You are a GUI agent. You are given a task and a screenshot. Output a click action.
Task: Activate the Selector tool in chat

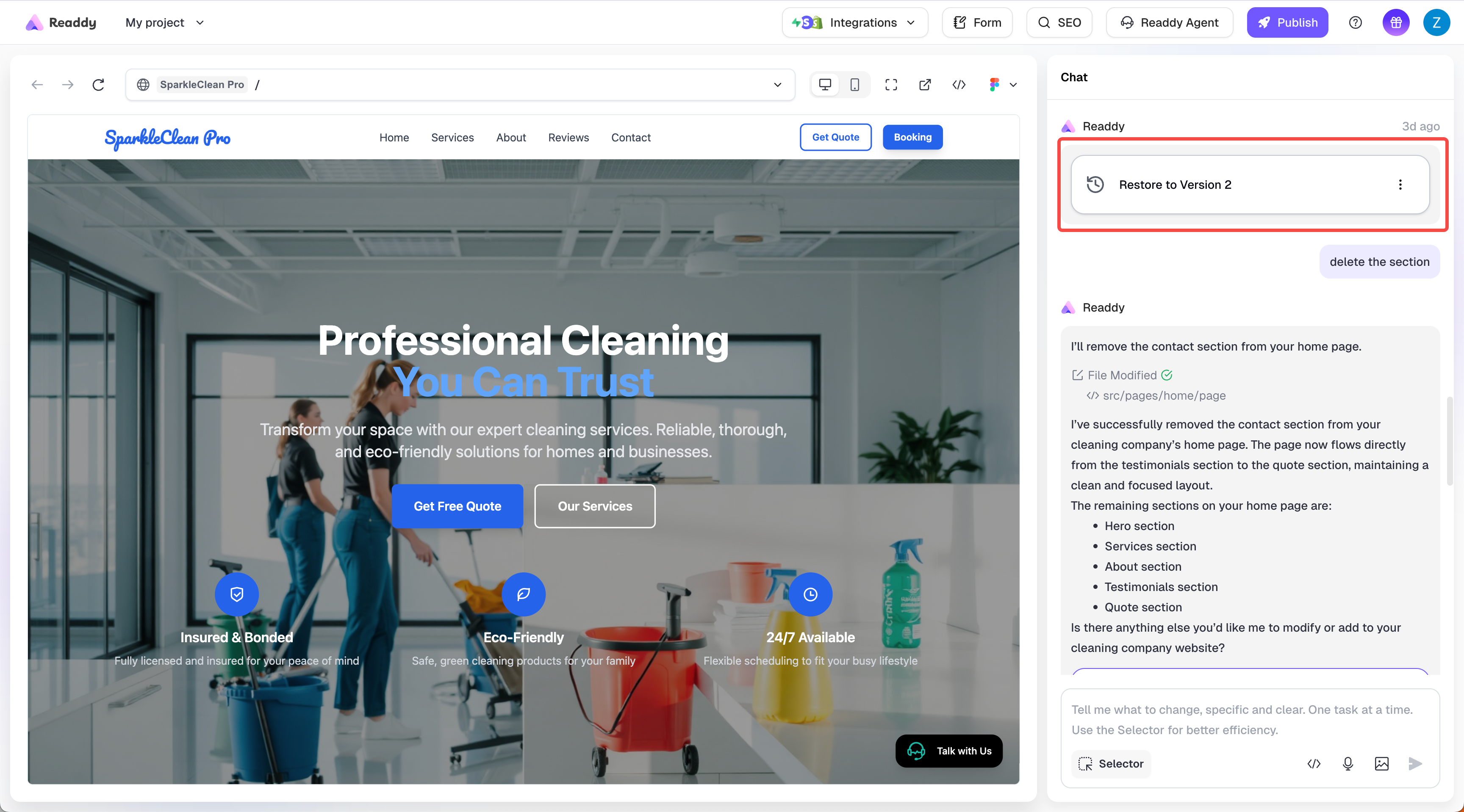point(1111,764)
